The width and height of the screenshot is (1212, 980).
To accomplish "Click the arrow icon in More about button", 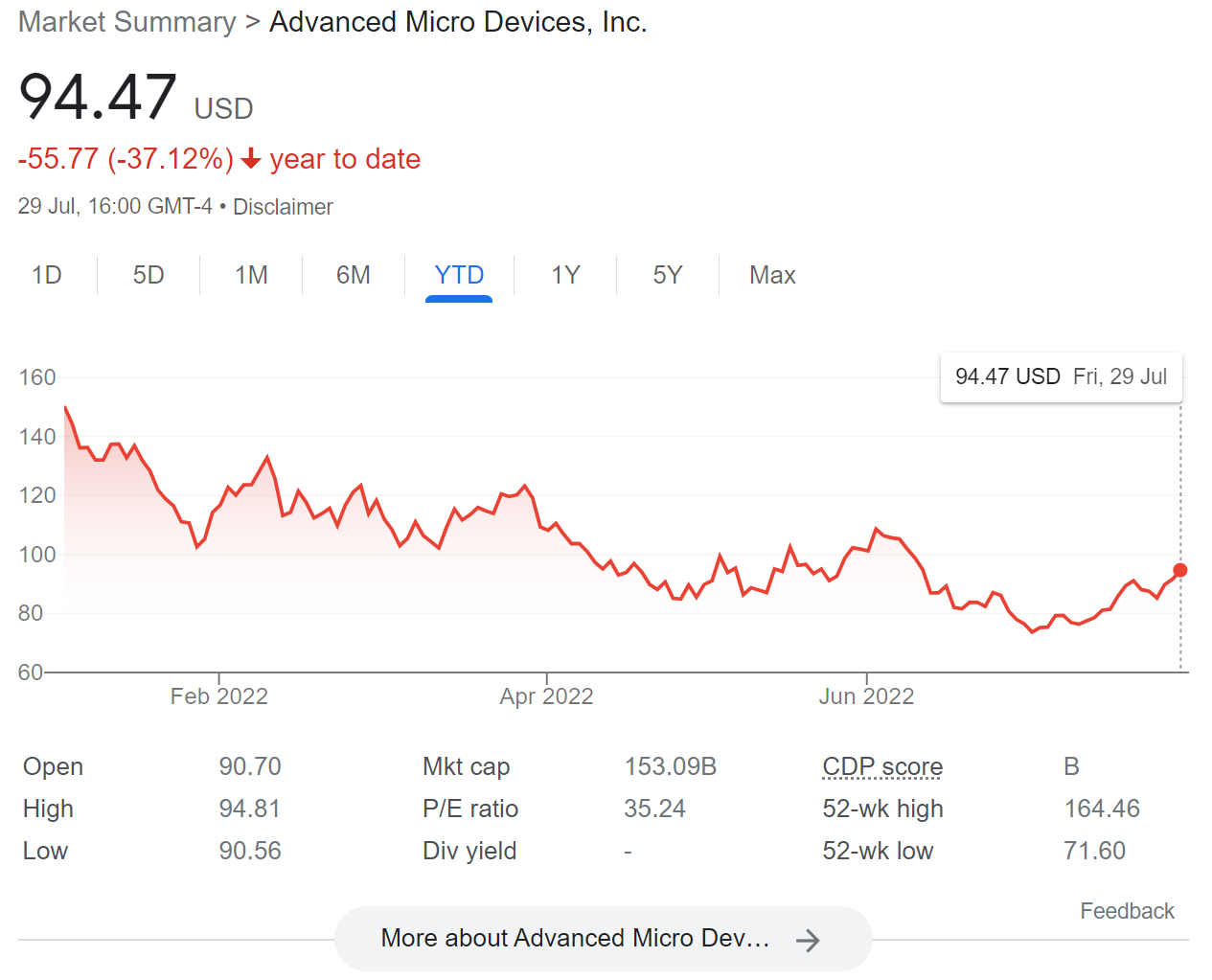I will 808,941.
